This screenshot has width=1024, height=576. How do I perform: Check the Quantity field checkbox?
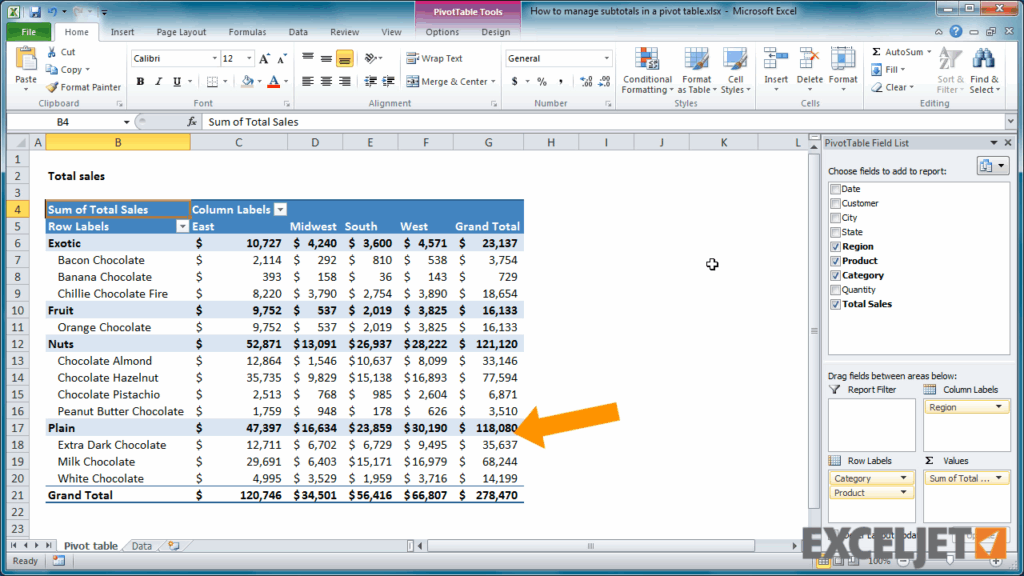835,289
